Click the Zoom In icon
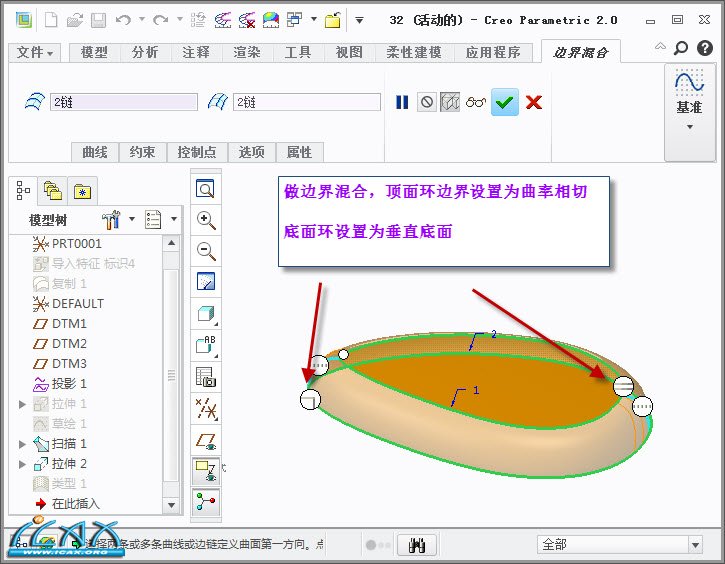The width and height of the screenshot is (725, 564). pyautogui.click(x=206, y=220)
